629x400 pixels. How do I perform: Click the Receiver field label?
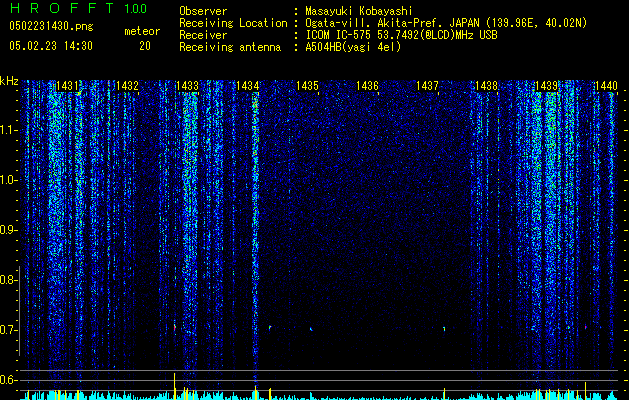point(203,35)
